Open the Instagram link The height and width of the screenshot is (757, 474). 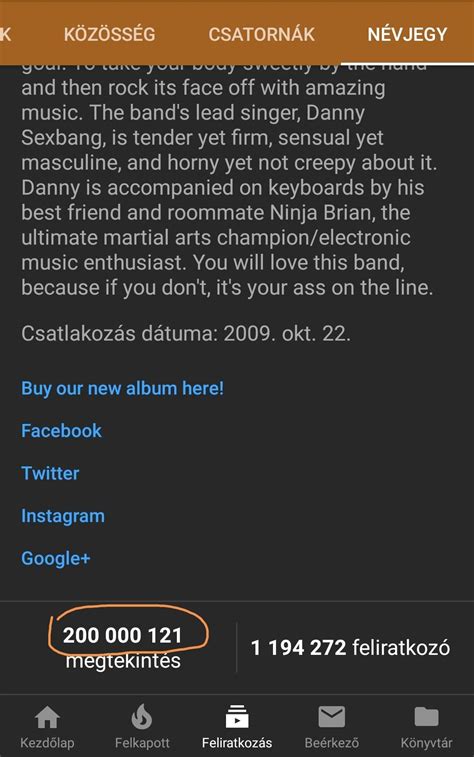click(63, 516)
